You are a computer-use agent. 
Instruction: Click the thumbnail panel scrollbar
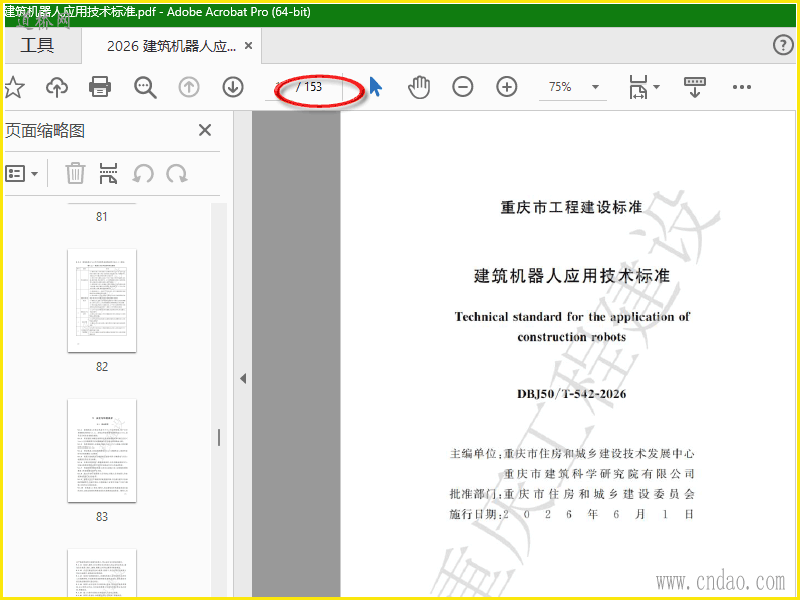(219, 400)
